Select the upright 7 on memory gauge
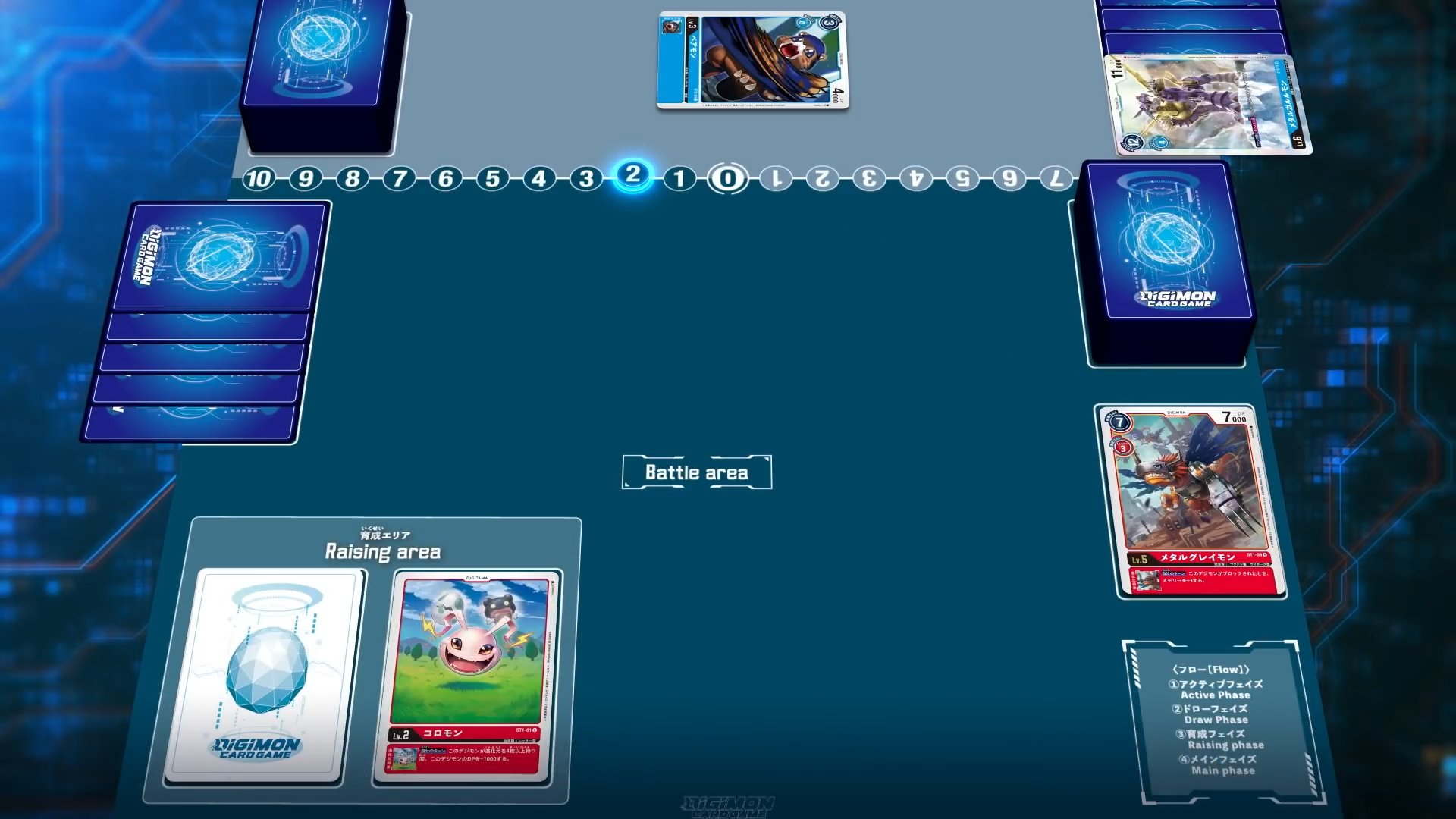 coord(400,179)
